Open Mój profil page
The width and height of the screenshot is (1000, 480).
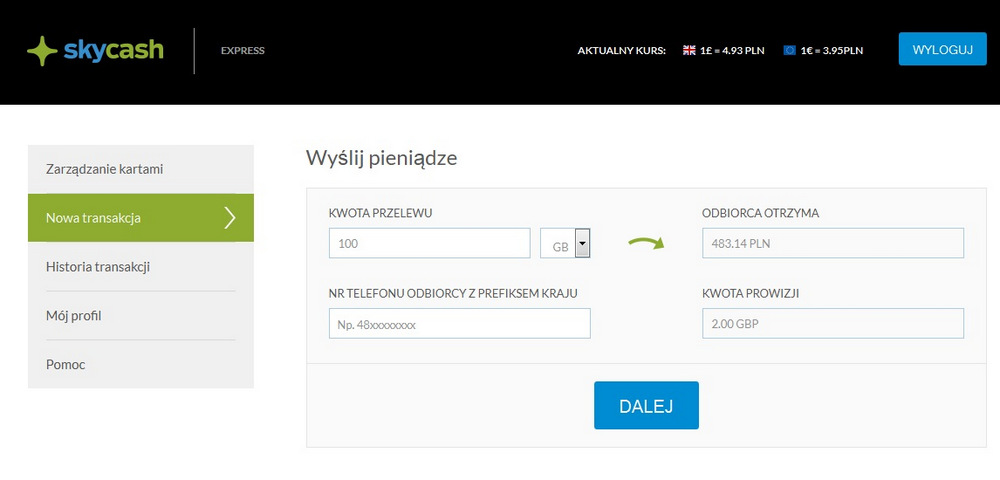pyautogui.click(x=74, y=315)
